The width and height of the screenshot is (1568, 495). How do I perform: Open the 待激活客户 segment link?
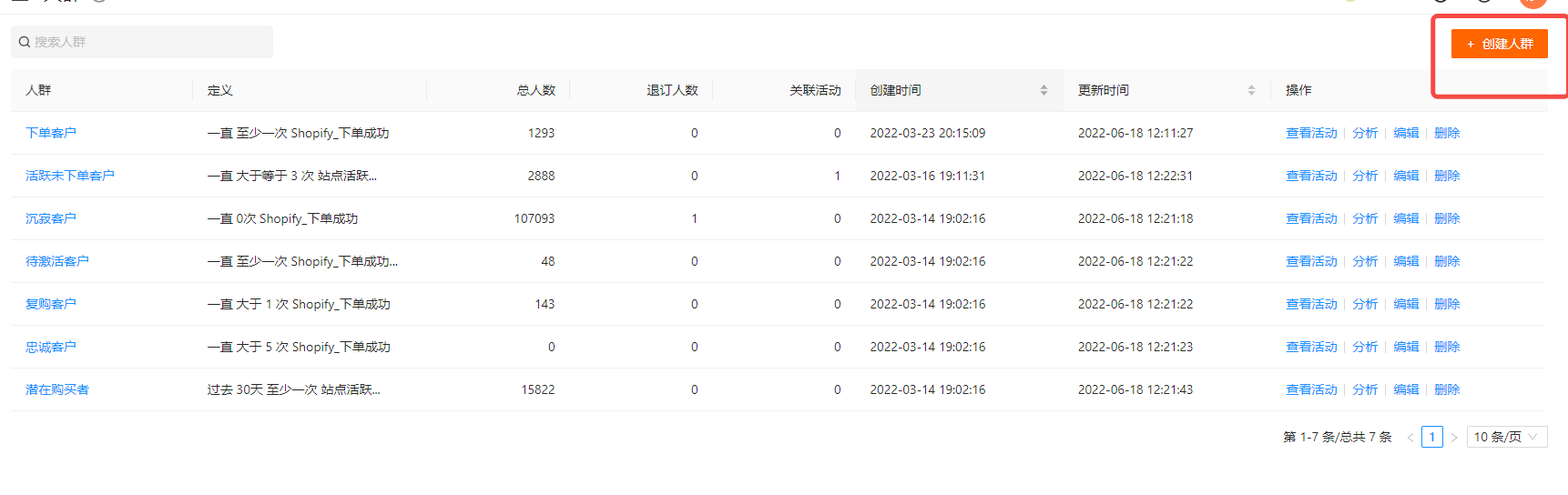tap(57, 261)
